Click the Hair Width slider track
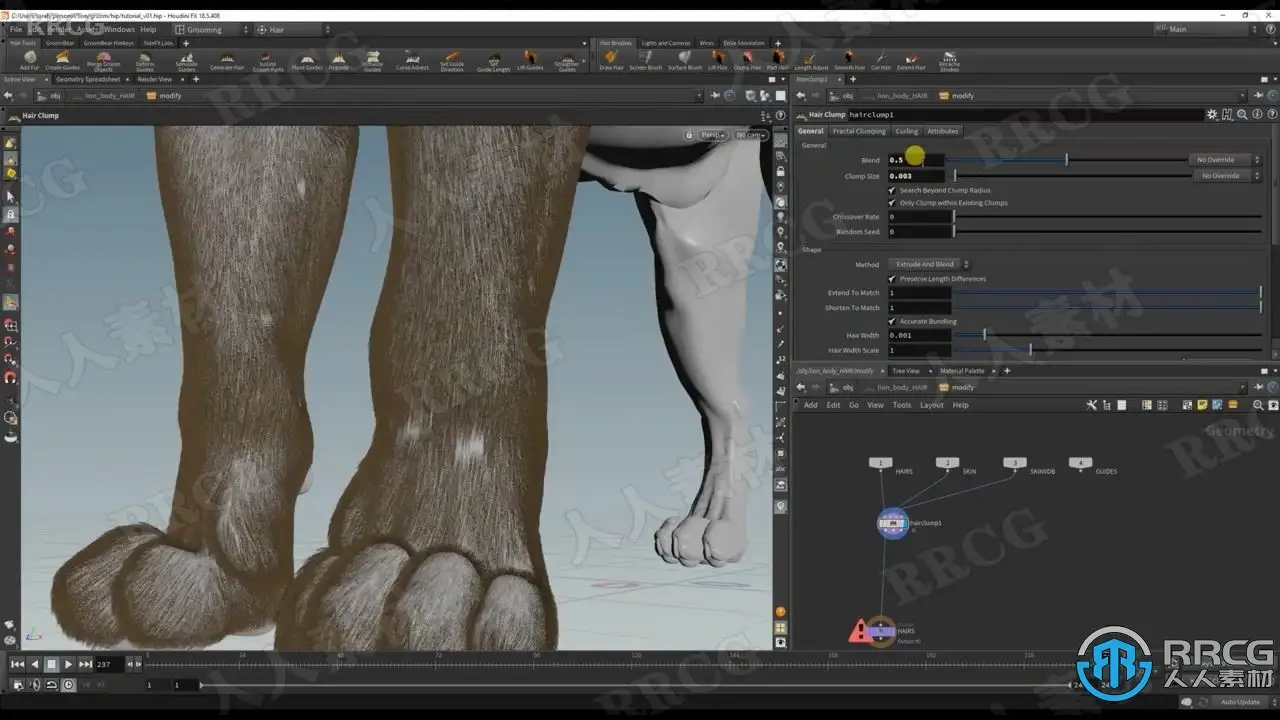1280x720 pixels. 1100,336
